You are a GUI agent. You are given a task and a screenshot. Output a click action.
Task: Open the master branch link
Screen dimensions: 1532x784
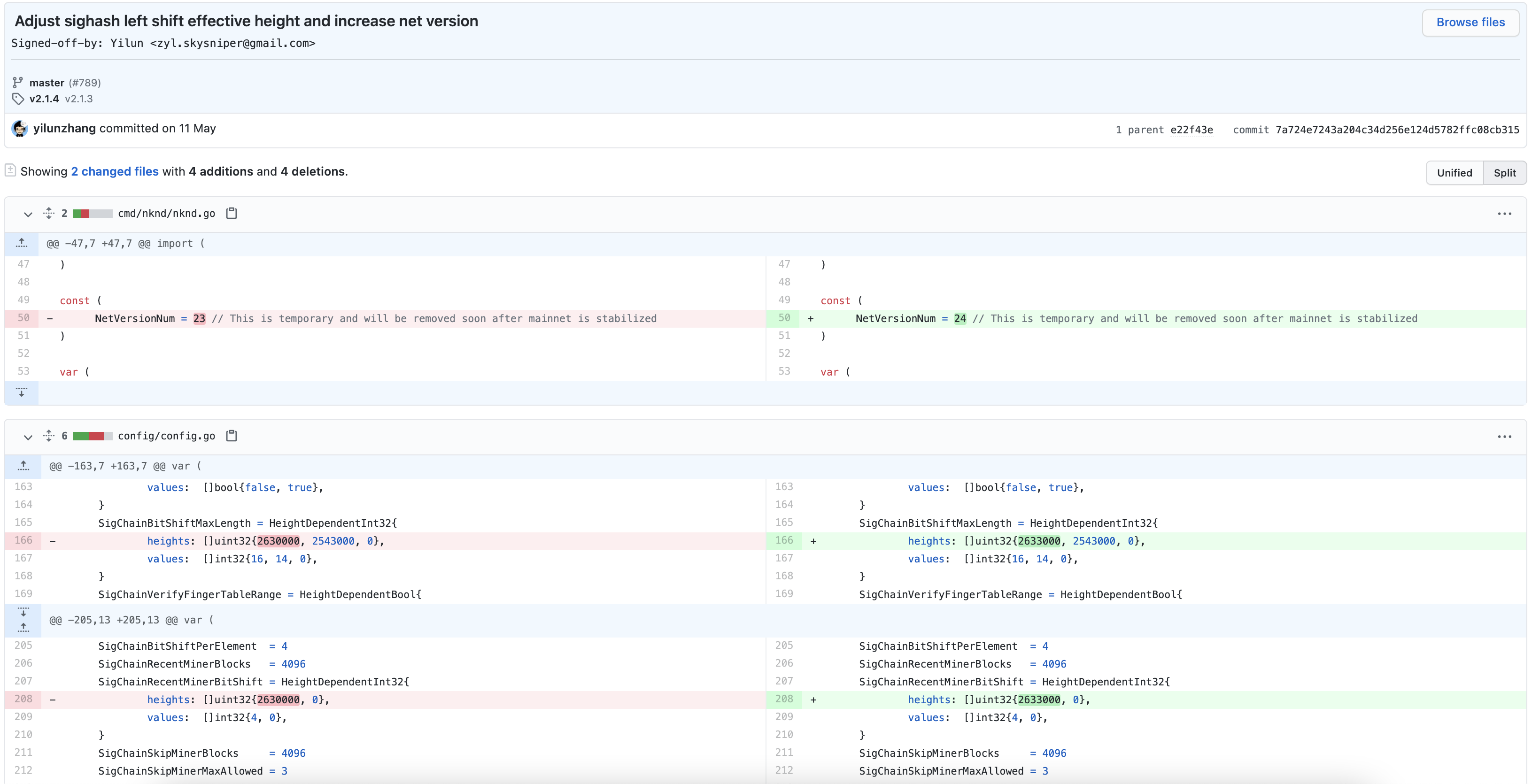coord(46,83)
